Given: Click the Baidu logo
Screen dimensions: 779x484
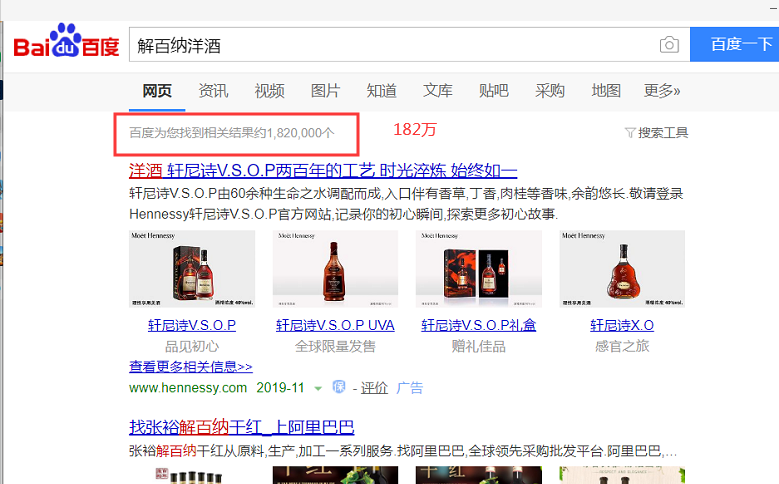Looking at the screenshot, I should coord(66,41).
